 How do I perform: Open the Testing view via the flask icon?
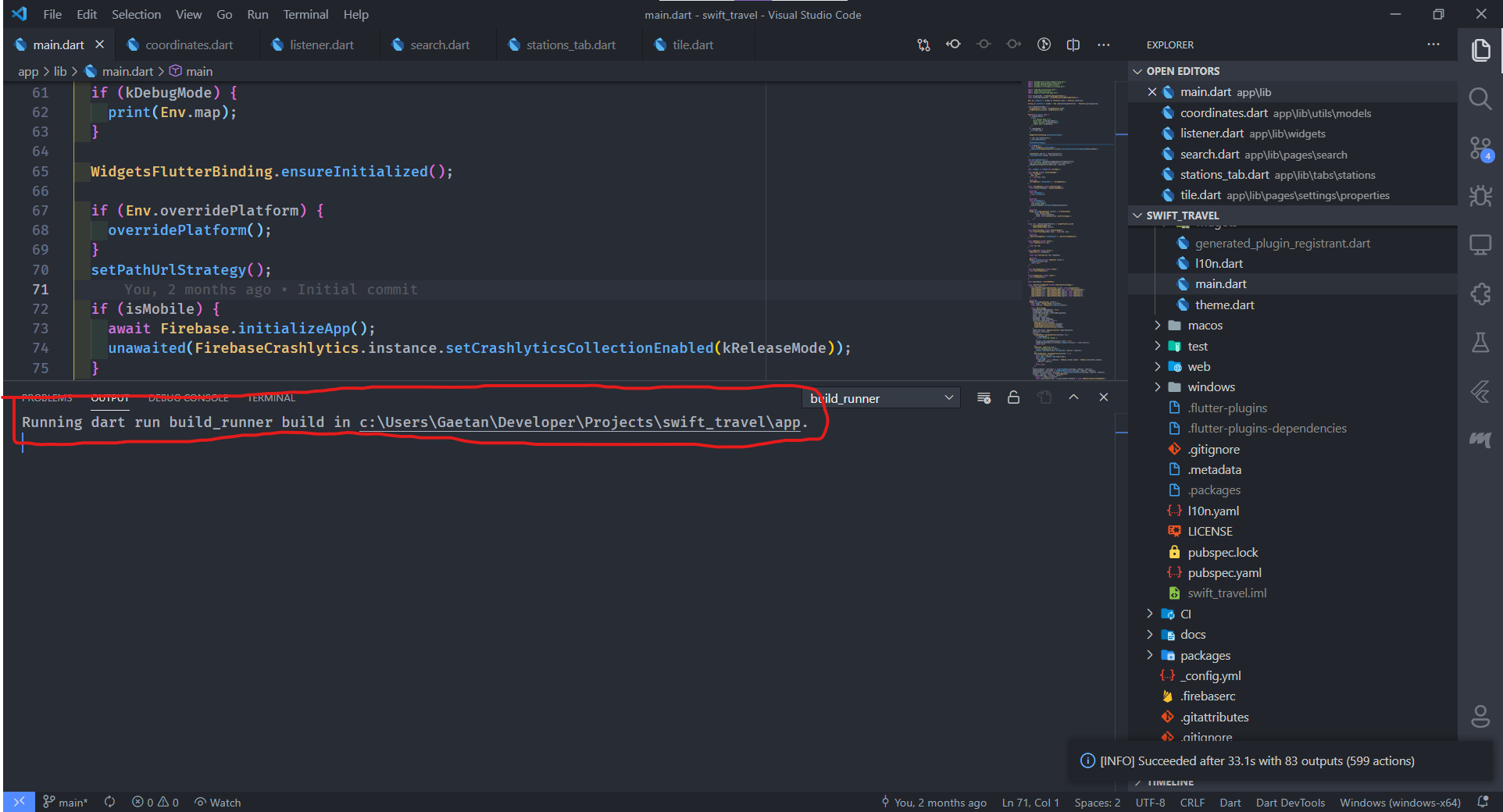pyautogui.click(x=1480, y=341)
